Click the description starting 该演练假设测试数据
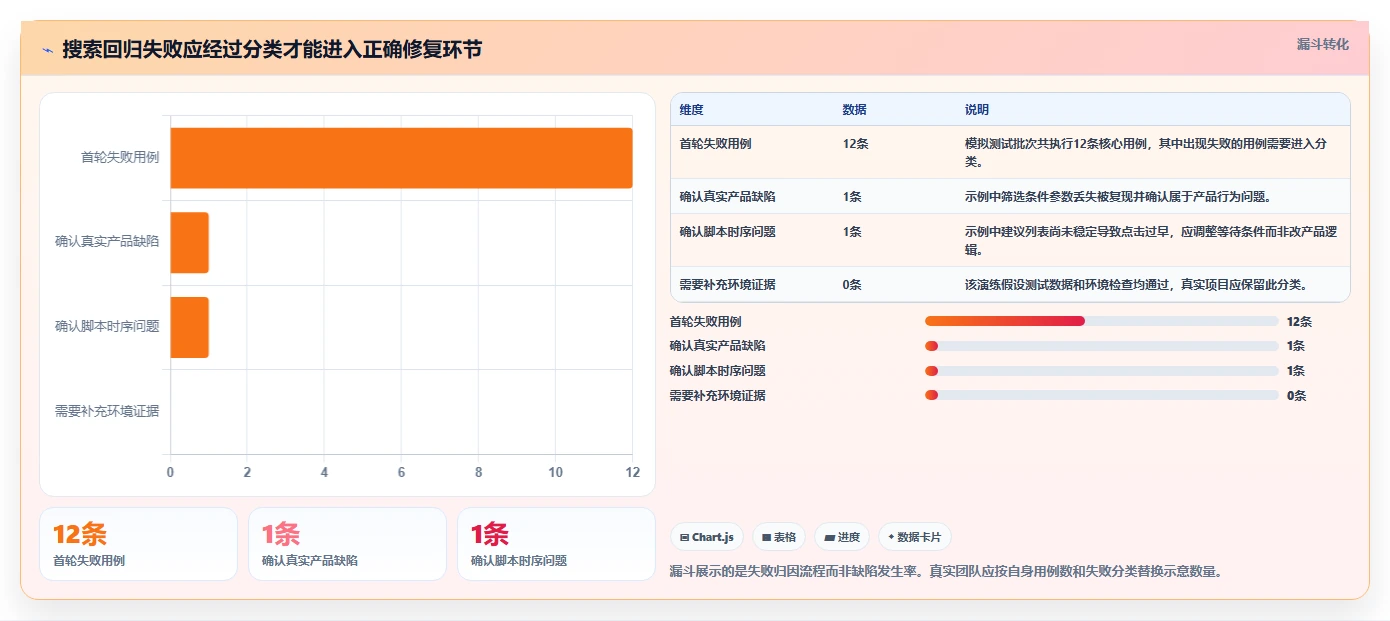The image size is (1390, 621). pos(1136,285)
